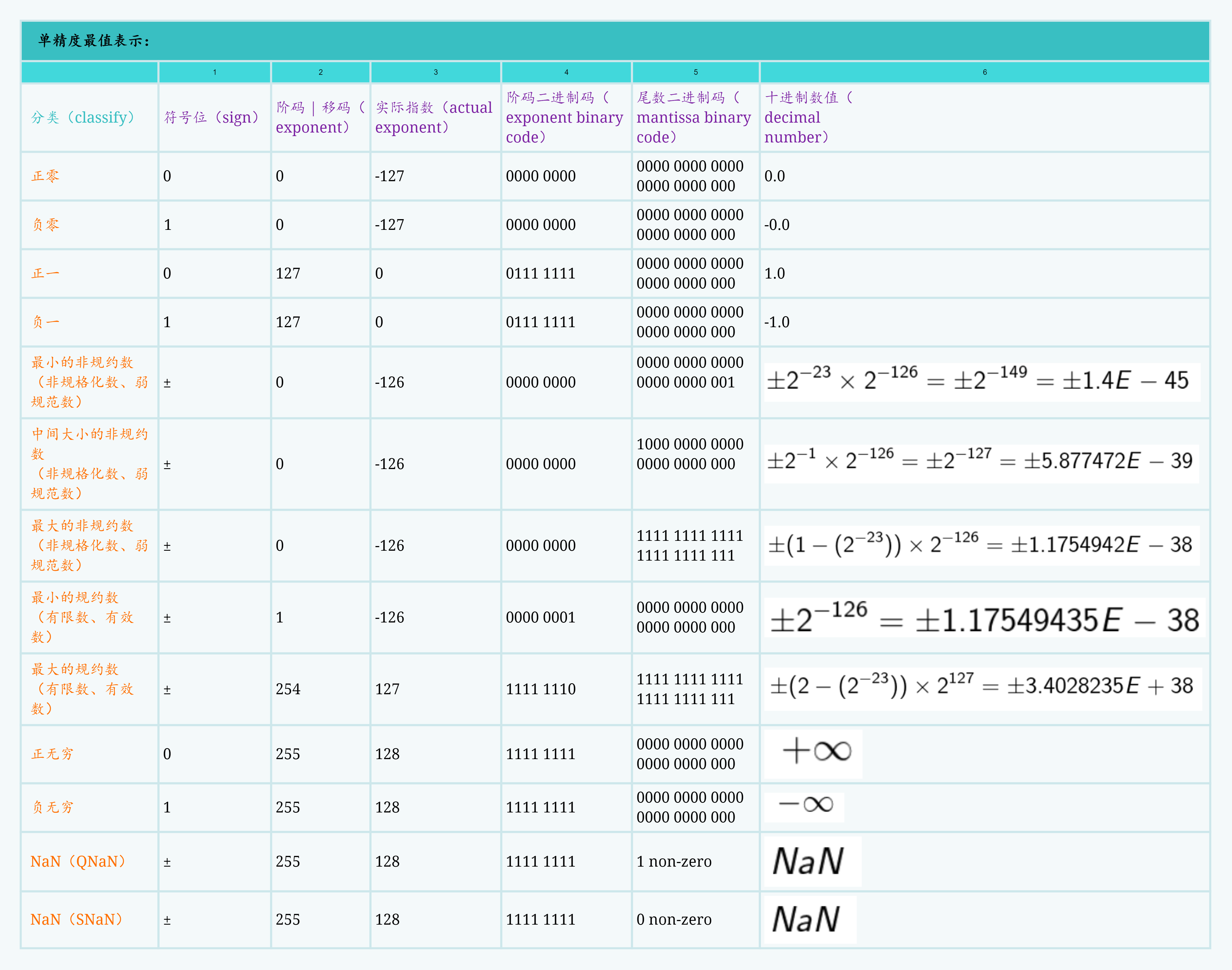
Task: Select the 符号位（sign）column header
Action: pyautogui.click(x=210, y=118)
